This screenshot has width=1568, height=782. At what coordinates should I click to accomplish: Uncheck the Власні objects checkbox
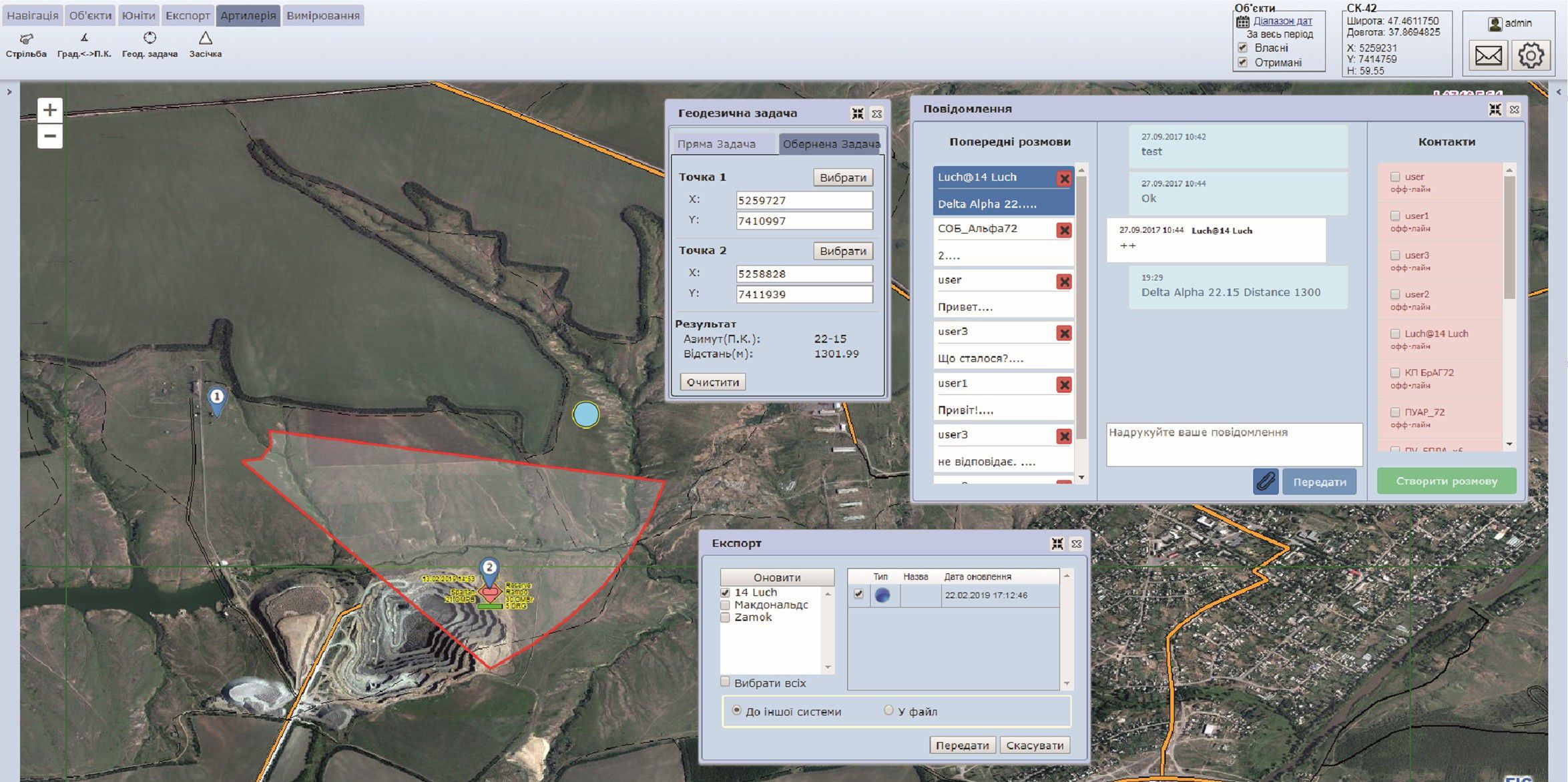1242,48
